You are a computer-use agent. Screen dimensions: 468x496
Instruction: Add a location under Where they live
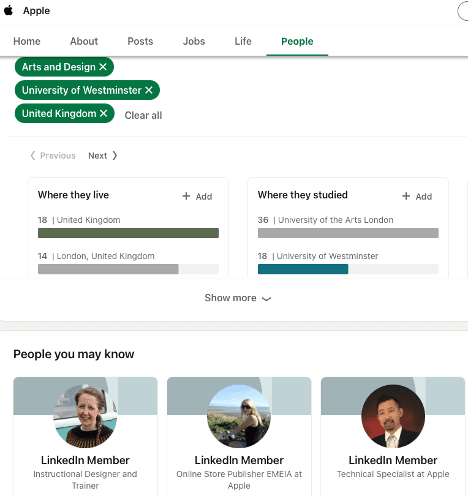tap(197, 196)
